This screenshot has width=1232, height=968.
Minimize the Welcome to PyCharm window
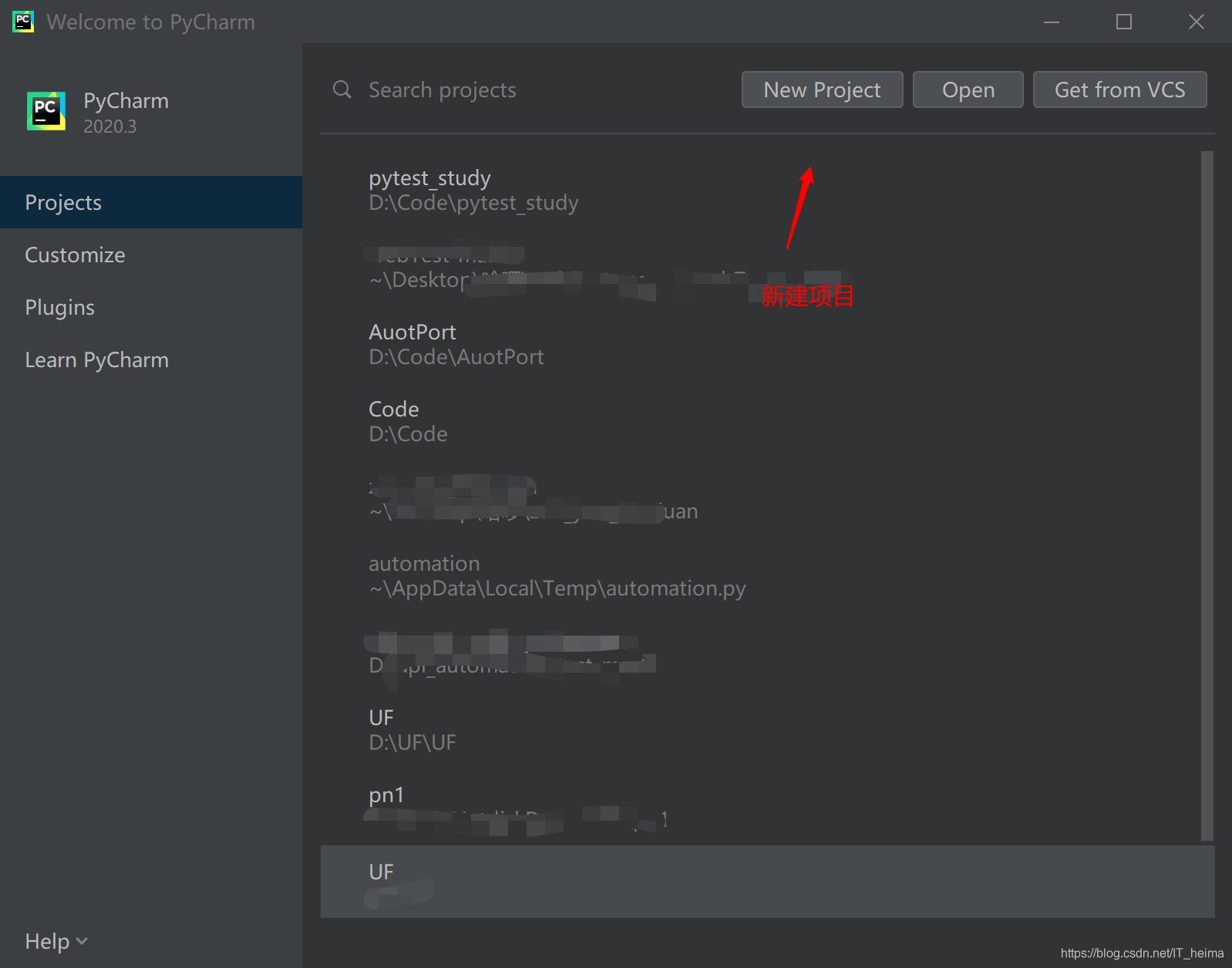pos(1052,22)
